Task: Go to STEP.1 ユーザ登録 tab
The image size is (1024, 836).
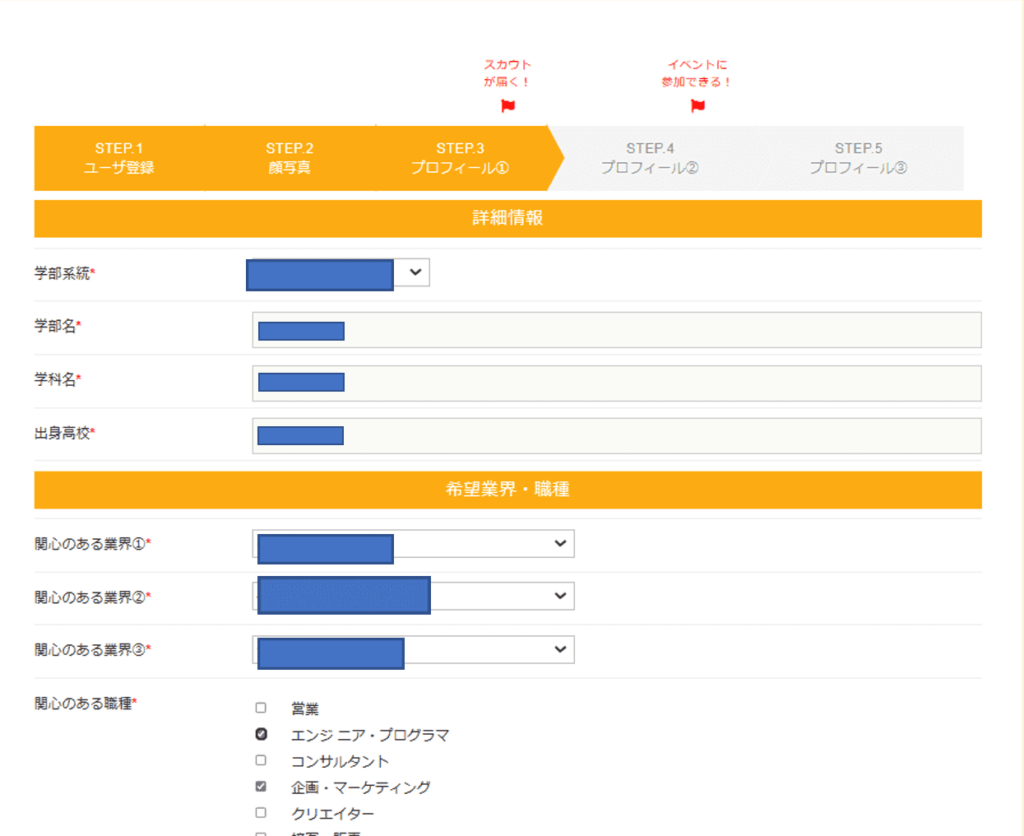Action: 119,158
